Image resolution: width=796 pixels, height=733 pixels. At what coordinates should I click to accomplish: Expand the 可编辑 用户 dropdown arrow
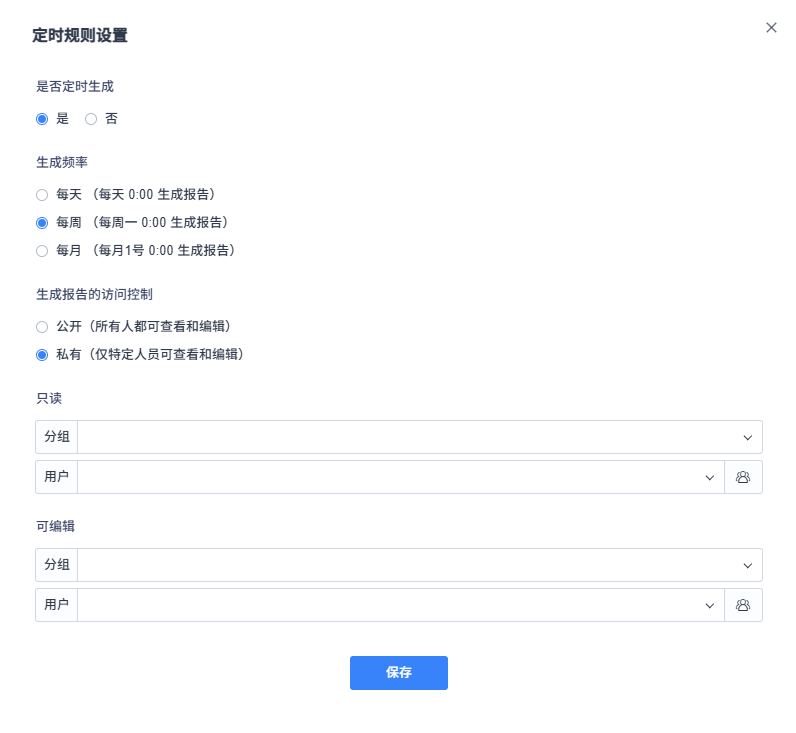[709, 605]
